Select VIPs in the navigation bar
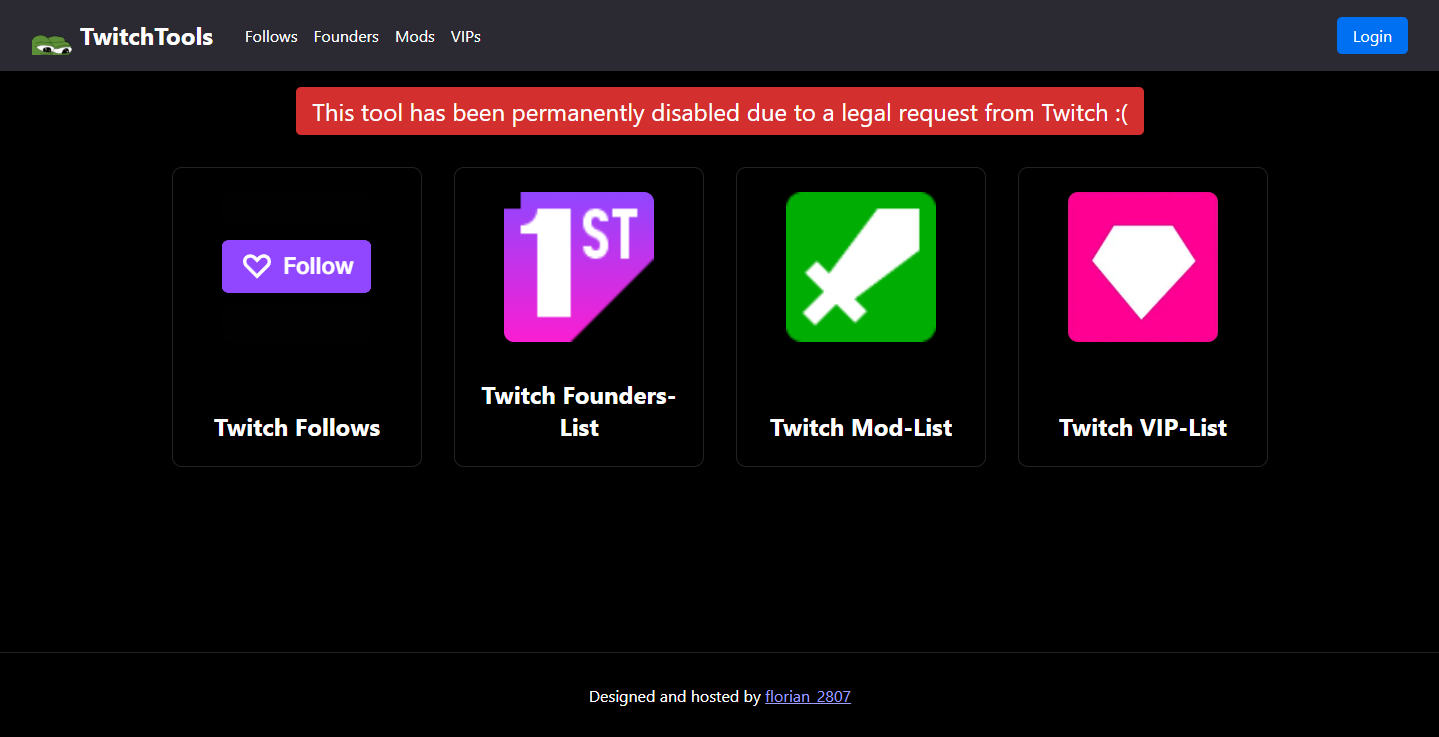The image size is (1439, 737). coord(466,37)
